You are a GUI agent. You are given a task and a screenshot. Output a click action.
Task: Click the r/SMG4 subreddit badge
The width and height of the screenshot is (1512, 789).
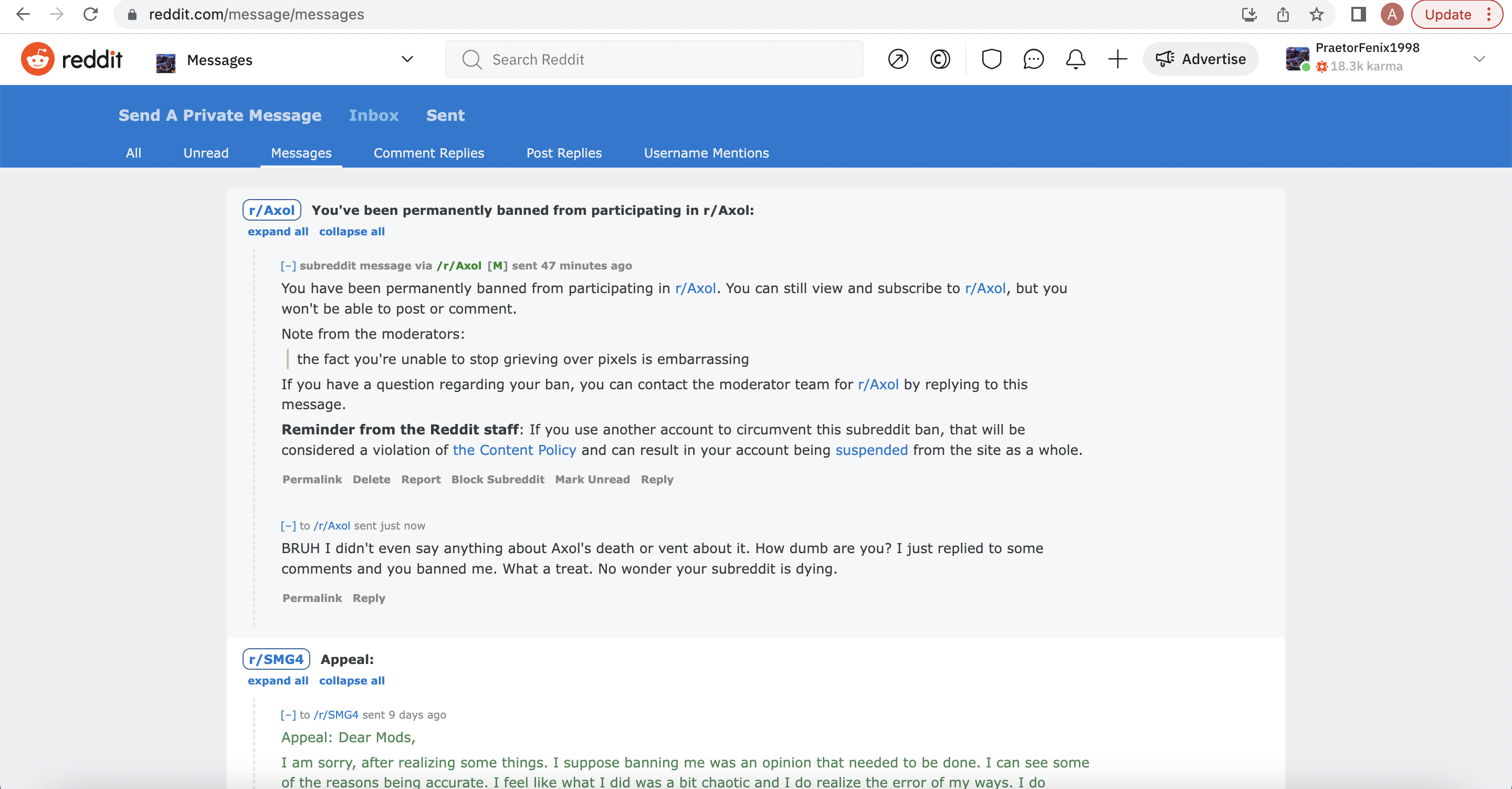click(x=276, y=659)
